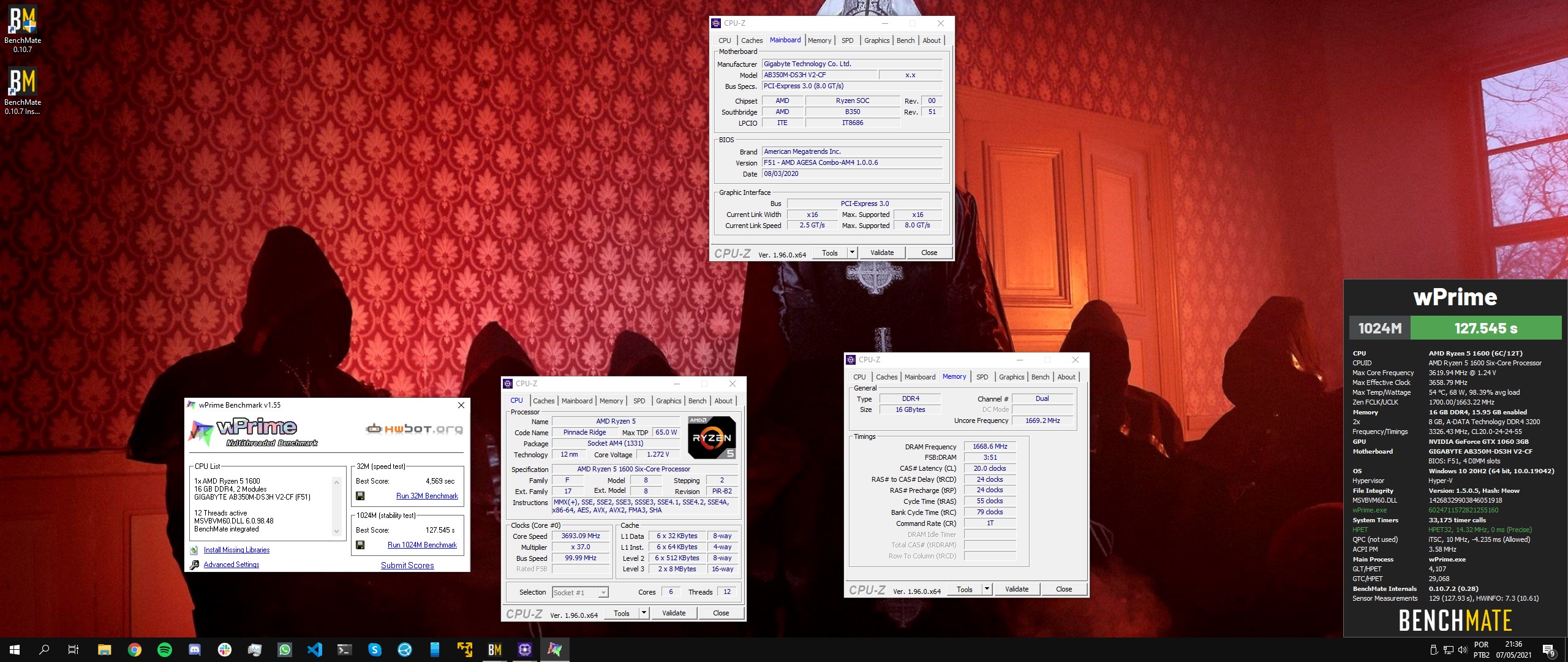Open Slack from the taskbar
Image resolution: width=1568 pixels, height=662 pixels.
click(x=225, y=650)
